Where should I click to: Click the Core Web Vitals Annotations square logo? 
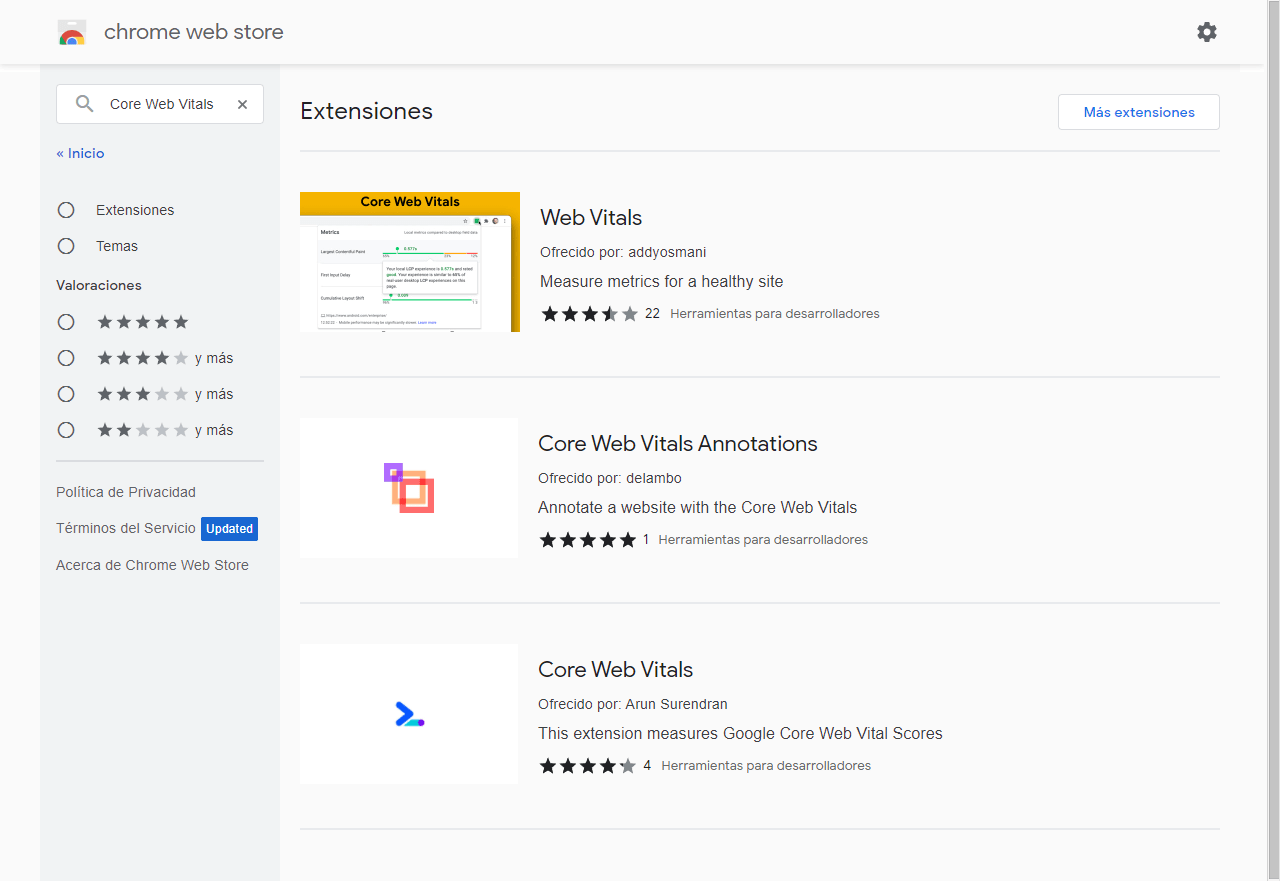(x=408, y=487)
